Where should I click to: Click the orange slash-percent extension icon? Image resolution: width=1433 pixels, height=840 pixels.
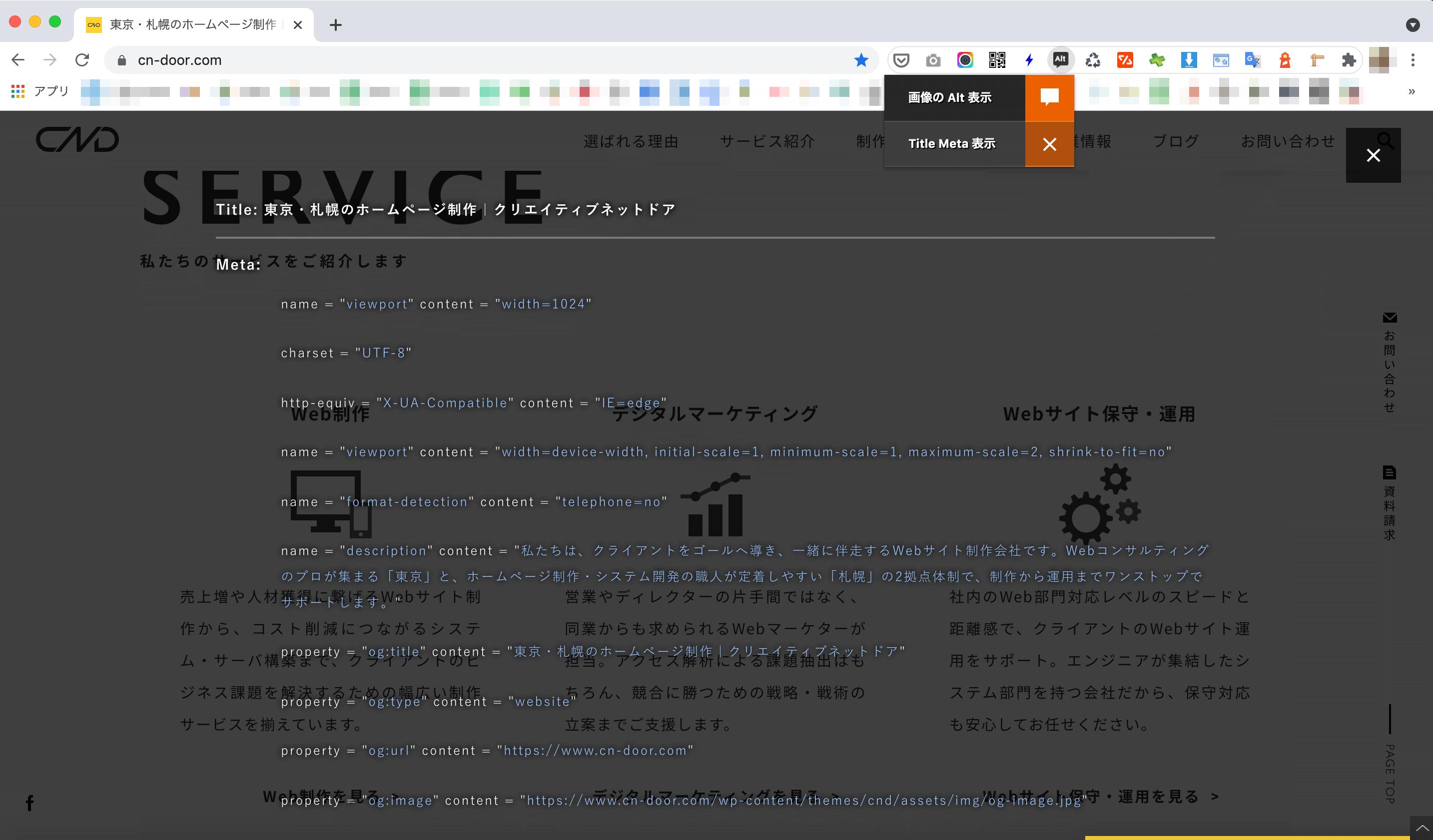pyautogui.click(x=1125, y=60)
